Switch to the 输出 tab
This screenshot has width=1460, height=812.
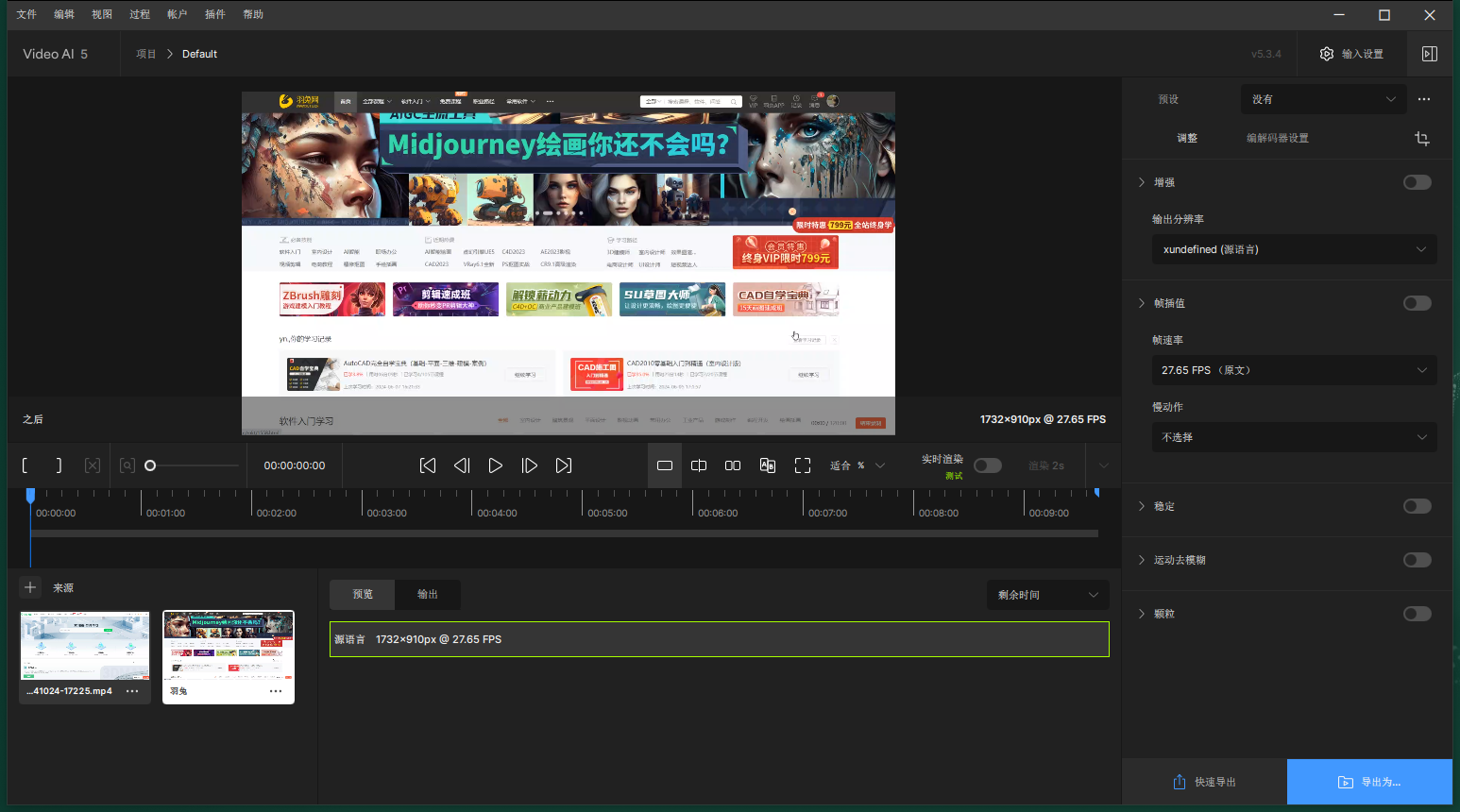(428, 594)
